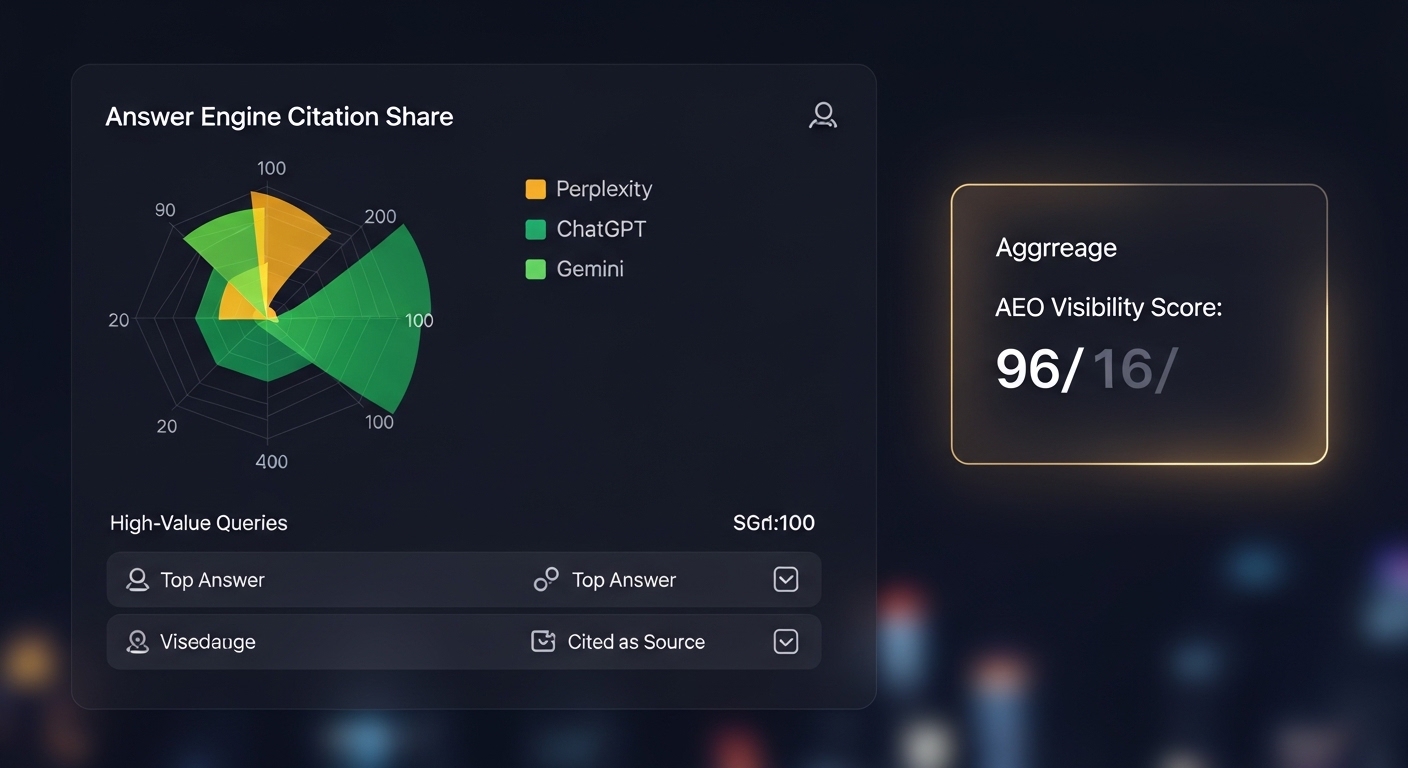Image resolution: width=1408 pixels, height=768 pixels.
Task: Open the user profile icon in card header
Action: click(822, 116)
